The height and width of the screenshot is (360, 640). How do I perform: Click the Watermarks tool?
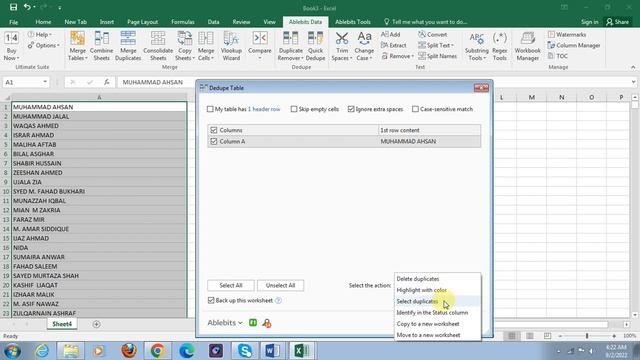[x=567, y=35]
